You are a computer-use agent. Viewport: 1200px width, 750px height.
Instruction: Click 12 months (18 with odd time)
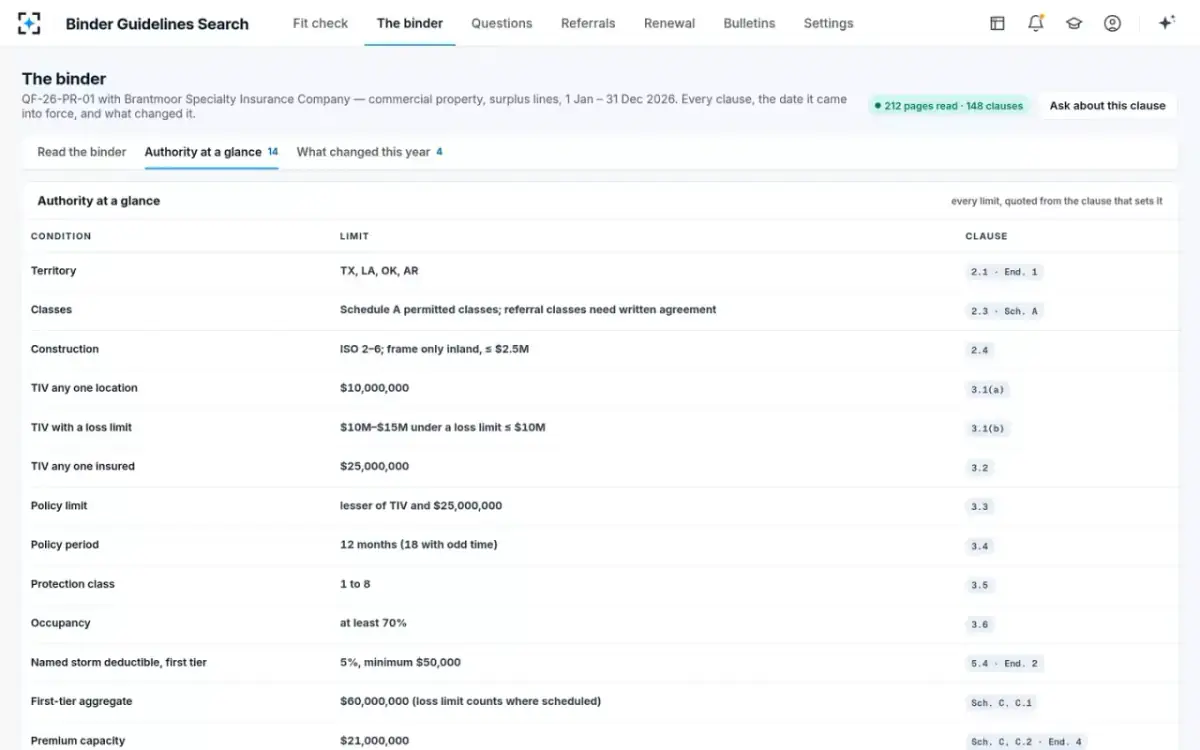pos(419,545)
